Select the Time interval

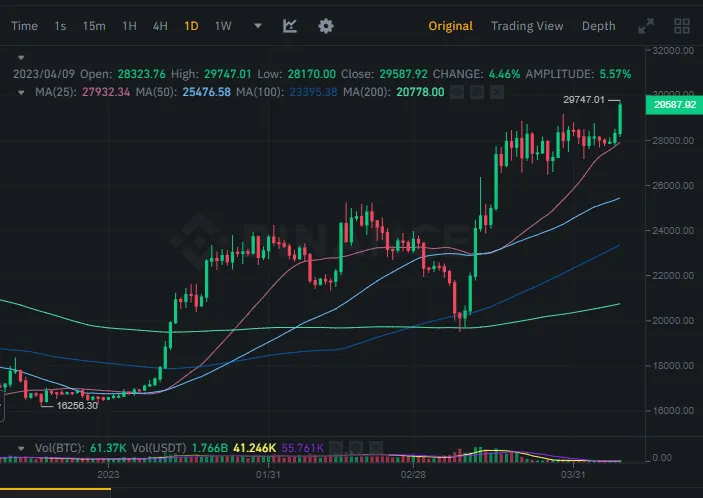tap(24, 26)
